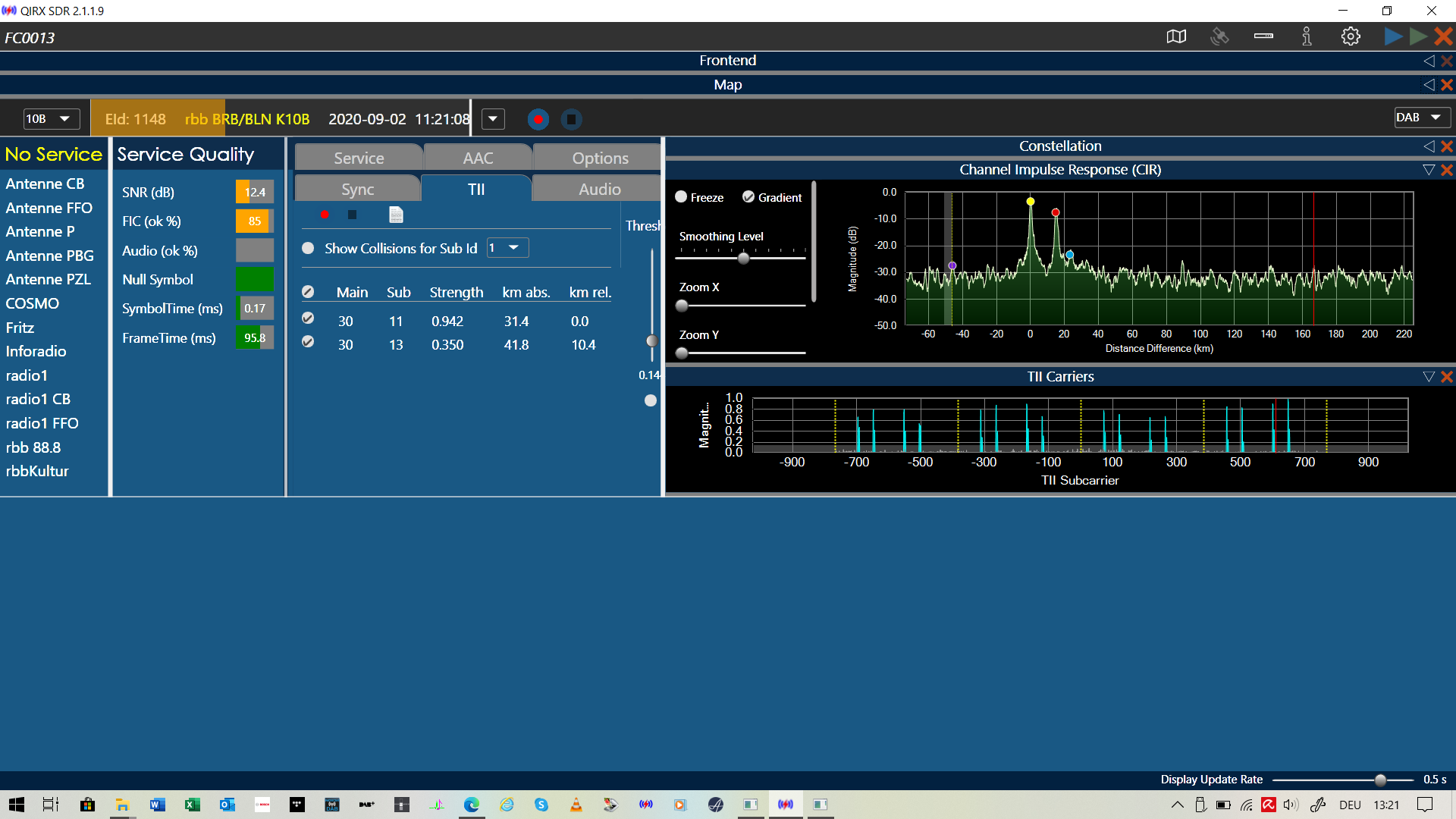Start ensemble recording with red button

[x=538, y=119]
